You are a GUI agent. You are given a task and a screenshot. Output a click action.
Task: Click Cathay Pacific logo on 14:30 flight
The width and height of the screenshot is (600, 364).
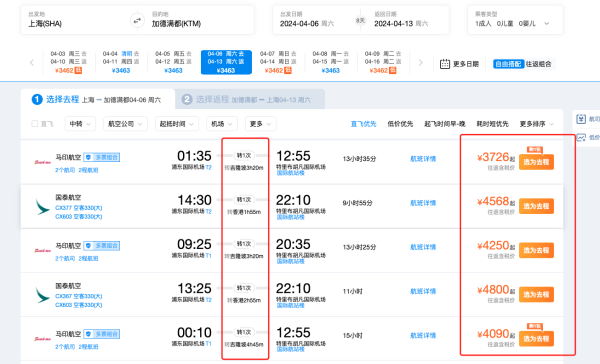point(42,207)
